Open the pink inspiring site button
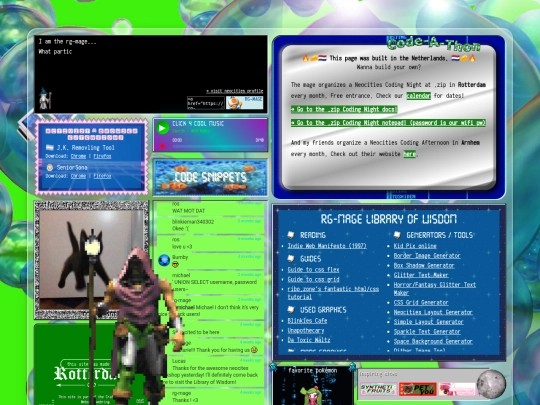Viewport: 540px width, 405px height. (457, 389)
